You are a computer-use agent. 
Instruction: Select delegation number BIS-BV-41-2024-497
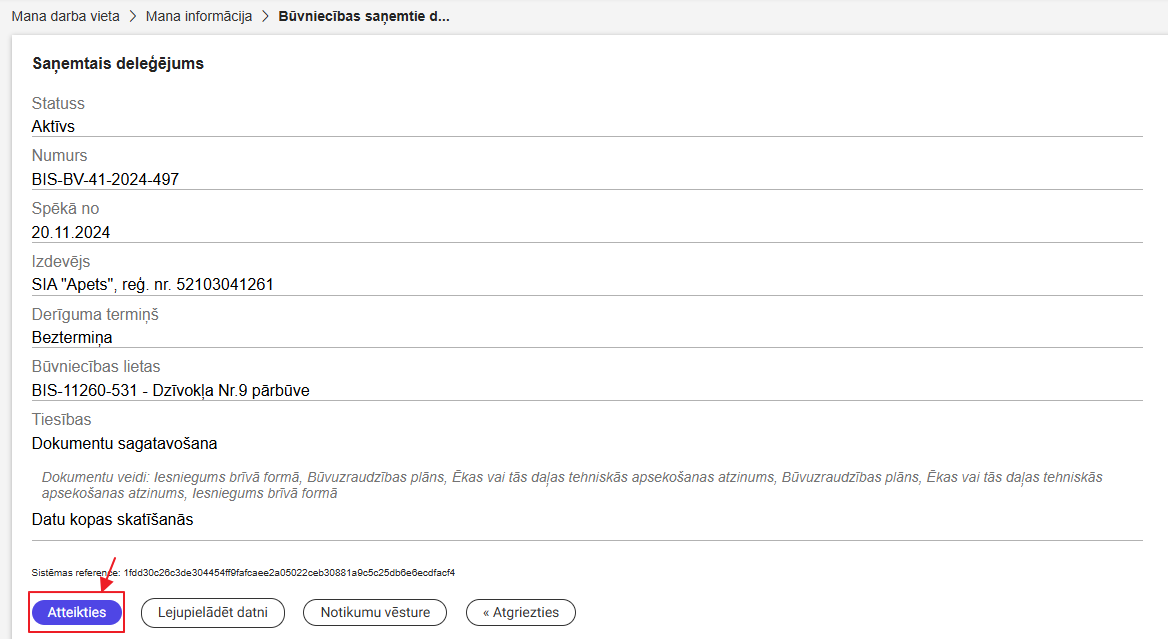click(105, 180)
